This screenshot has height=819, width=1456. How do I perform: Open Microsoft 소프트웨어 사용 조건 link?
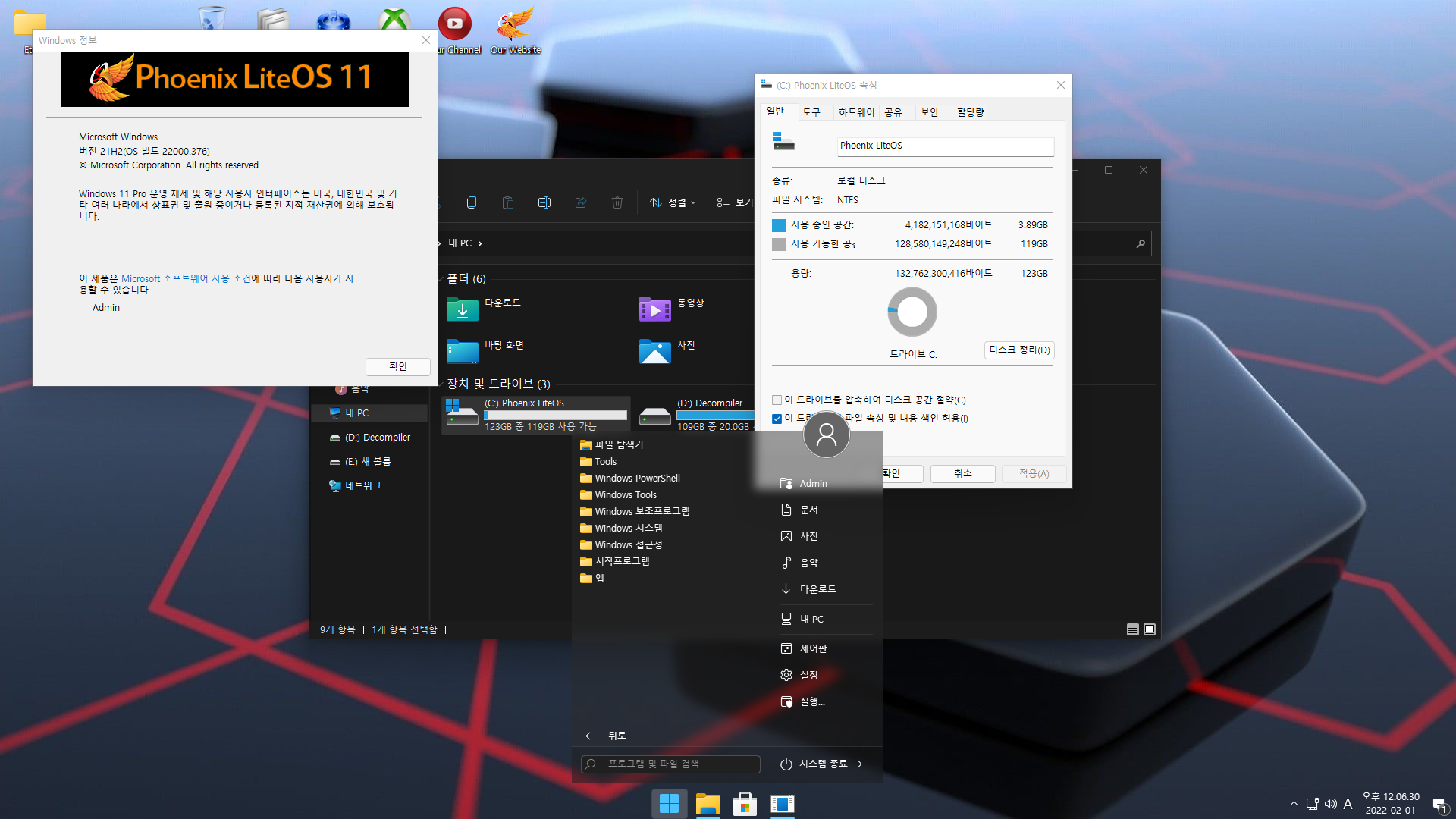point(186,278)
